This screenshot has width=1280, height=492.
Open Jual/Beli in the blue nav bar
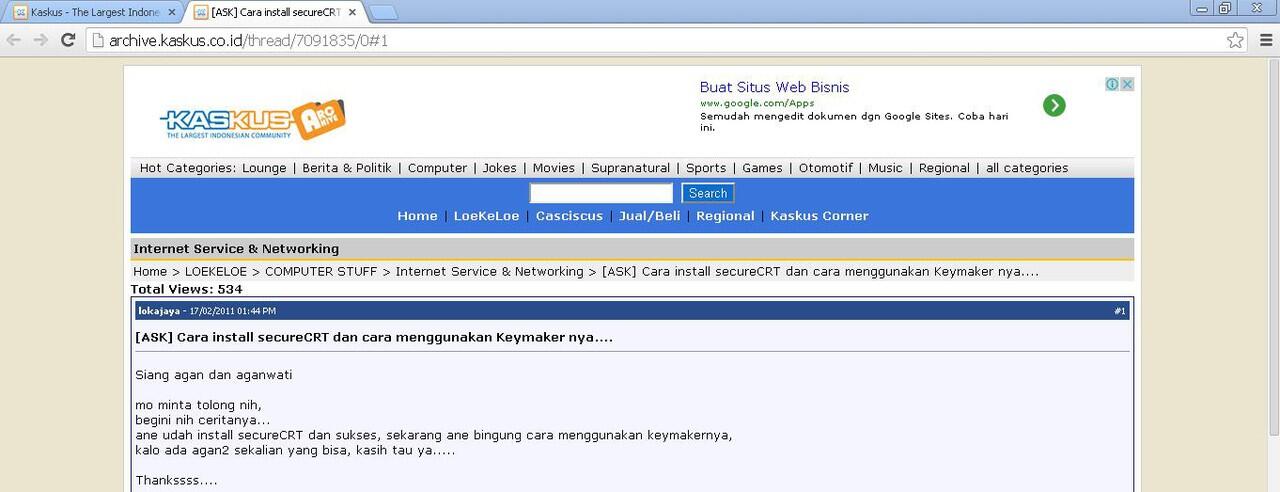pos(650,216)
